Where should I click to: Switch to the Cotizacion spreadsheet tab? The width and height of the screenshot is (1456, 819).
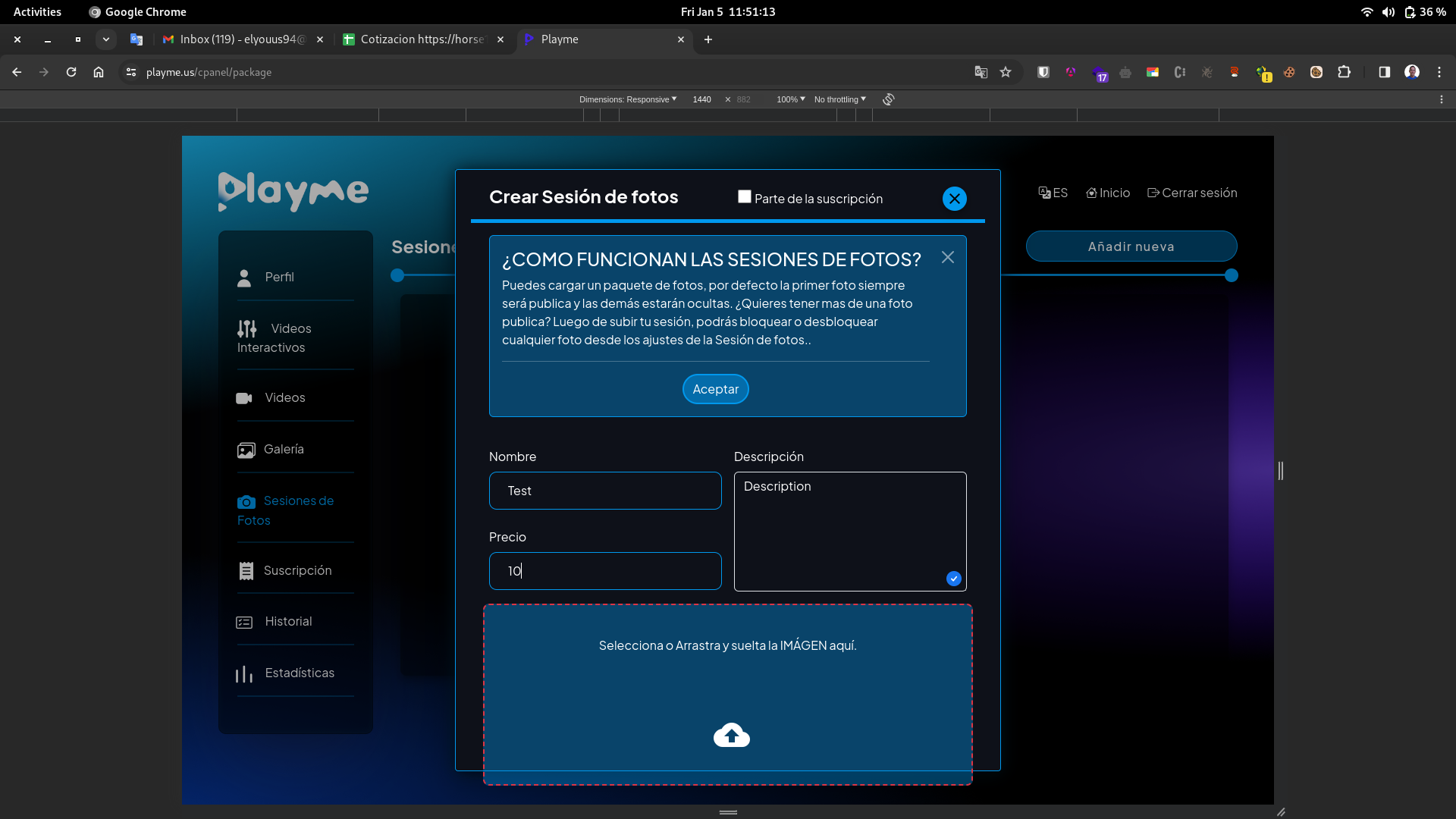click(422, 39)
